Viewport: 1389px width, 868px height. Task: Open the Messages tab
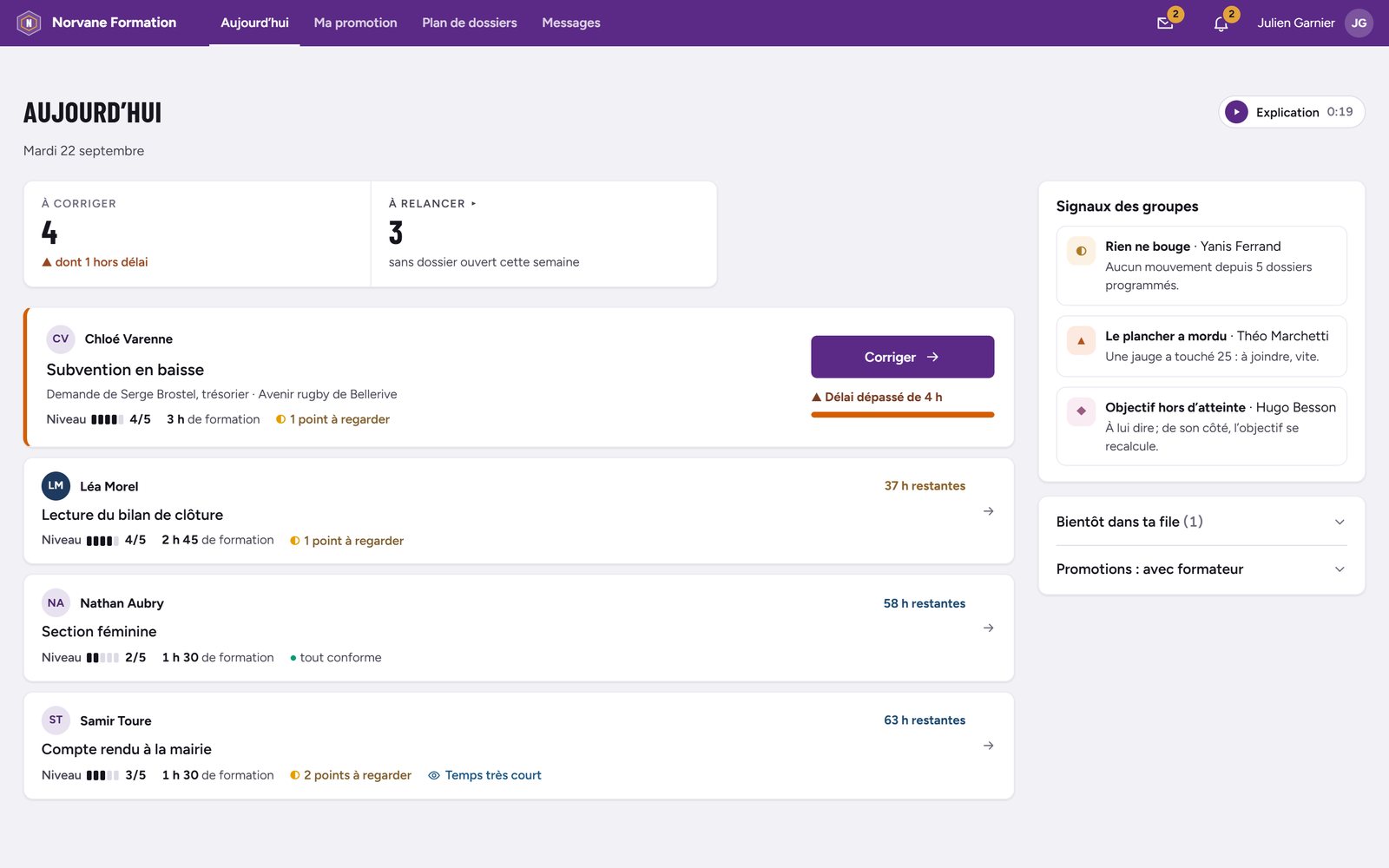[x=571, y=23]
